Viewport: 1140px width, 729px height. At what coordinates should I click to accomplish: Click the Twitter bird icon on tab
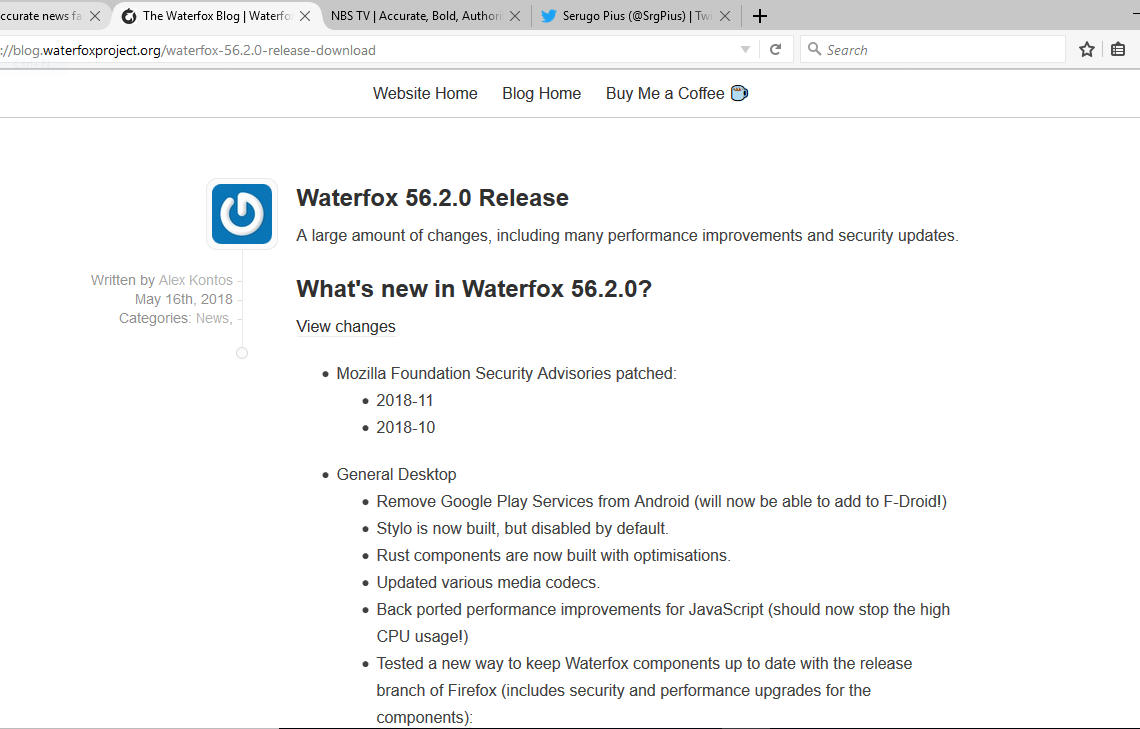548,16
